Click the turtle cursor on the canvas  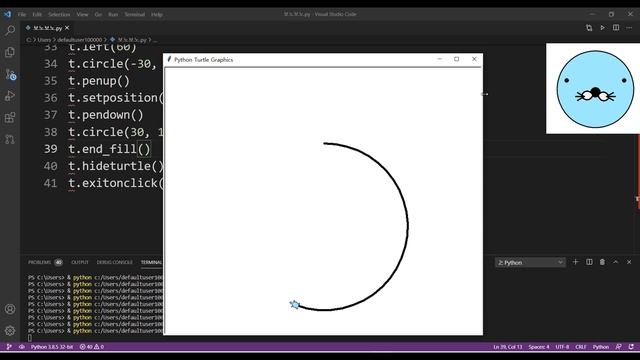click(295, 304)
